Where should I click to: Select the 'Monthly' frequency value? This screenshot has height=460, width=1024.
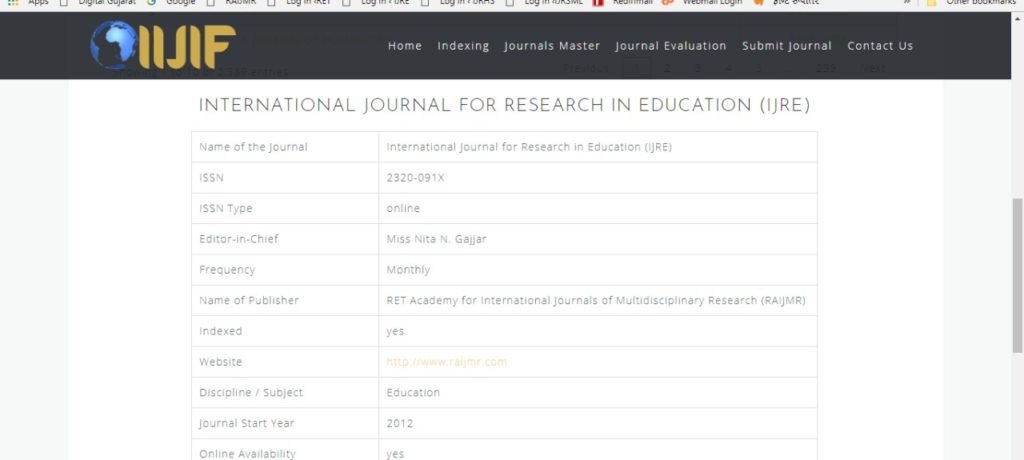[408, 270]
